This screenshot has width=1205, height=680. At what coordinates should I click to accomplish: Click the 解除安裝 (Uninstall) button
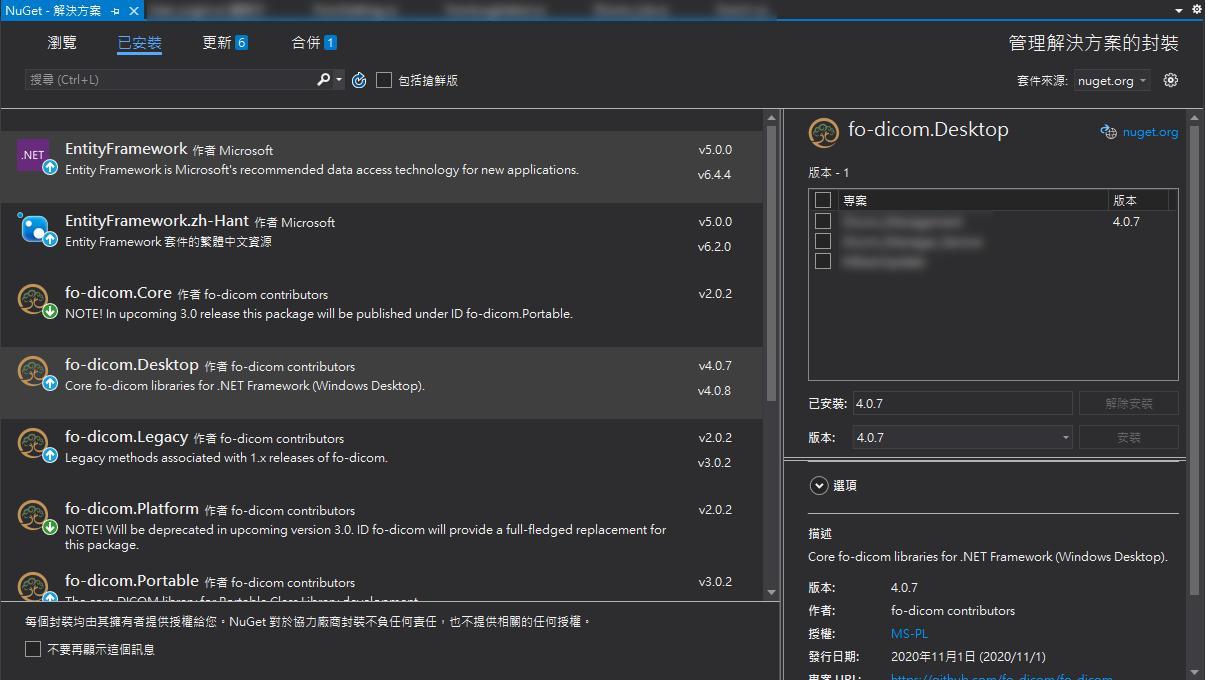[x=1128, y=403]
